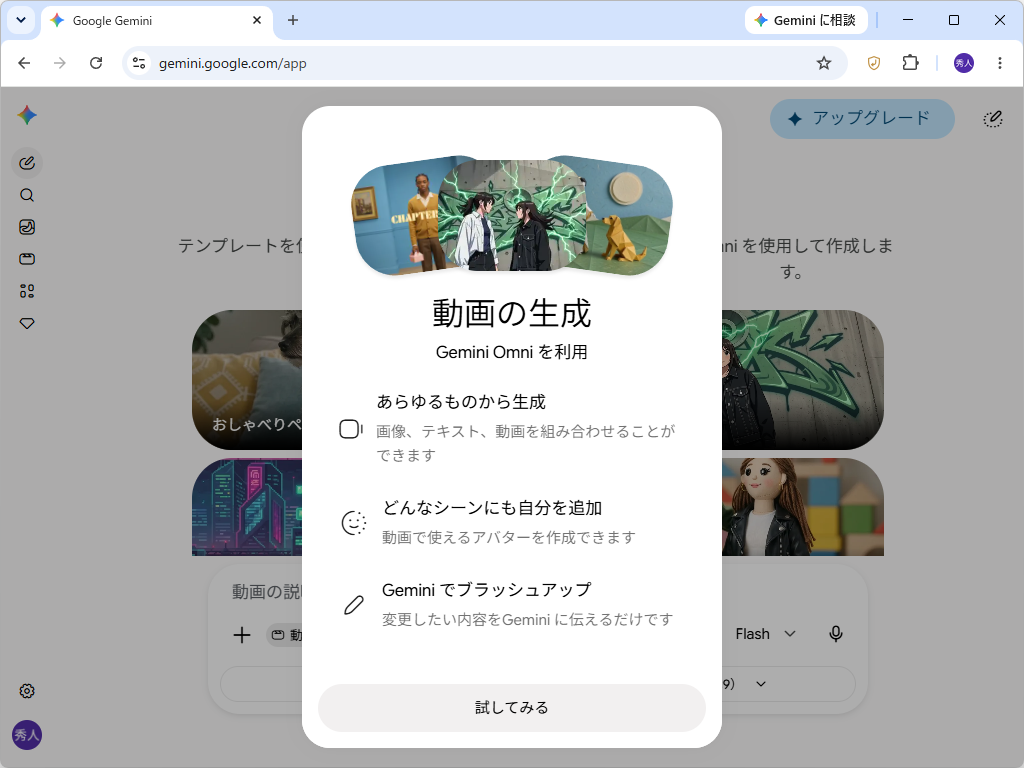Click the Gemini Omni を利用 subtitle
This screenshot has height=768, width=1024.
click(x=511, y=353)
